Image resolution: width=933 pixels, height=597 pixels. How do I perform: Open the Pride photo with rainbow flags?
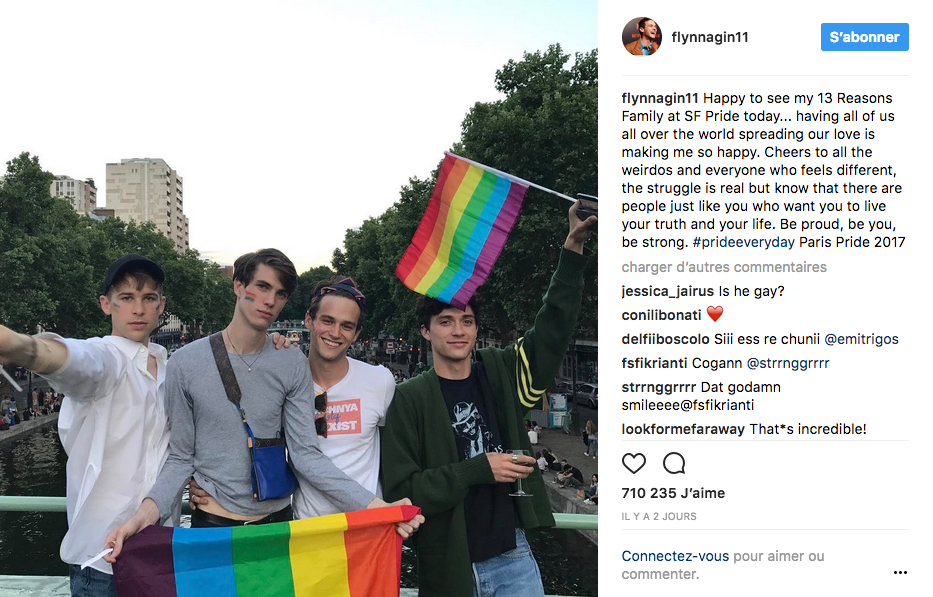pyautogui.click(x=299, y=298)
